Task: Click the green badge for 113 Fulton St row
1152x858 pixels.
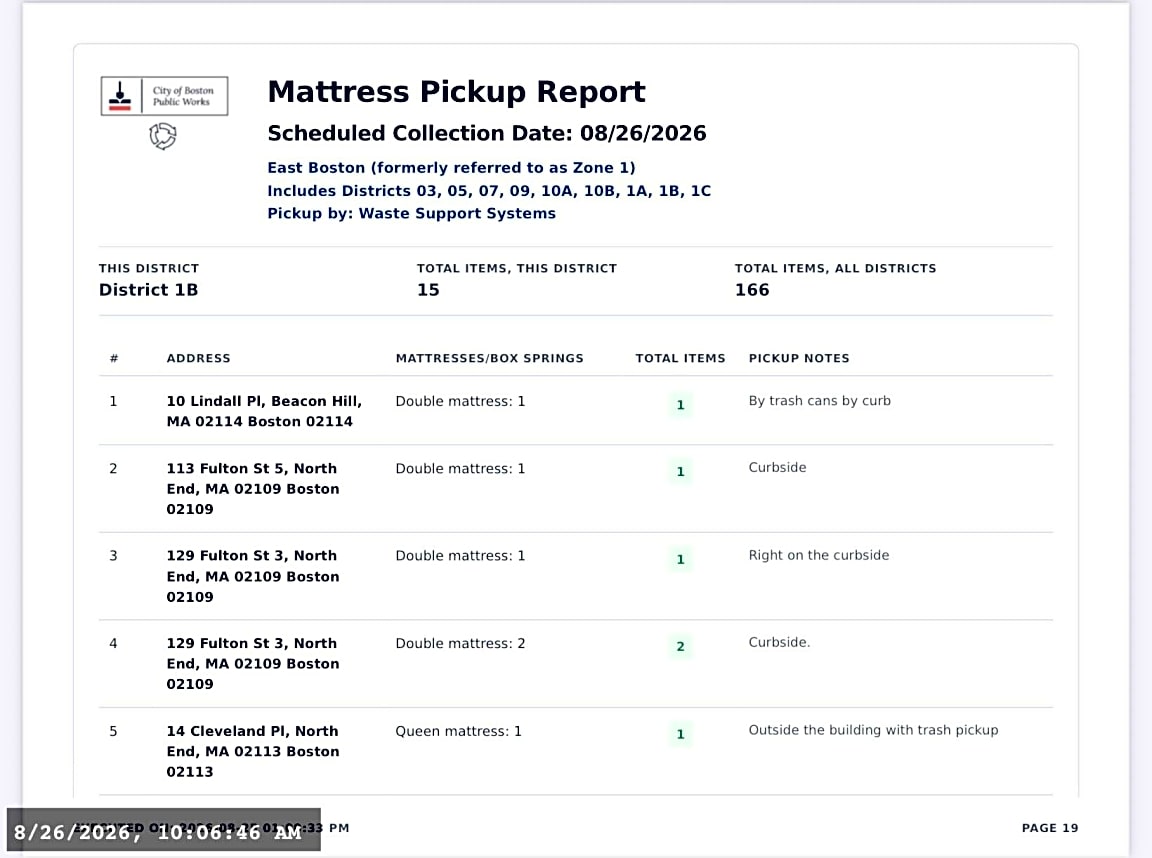Action: (x=680, y=472)
